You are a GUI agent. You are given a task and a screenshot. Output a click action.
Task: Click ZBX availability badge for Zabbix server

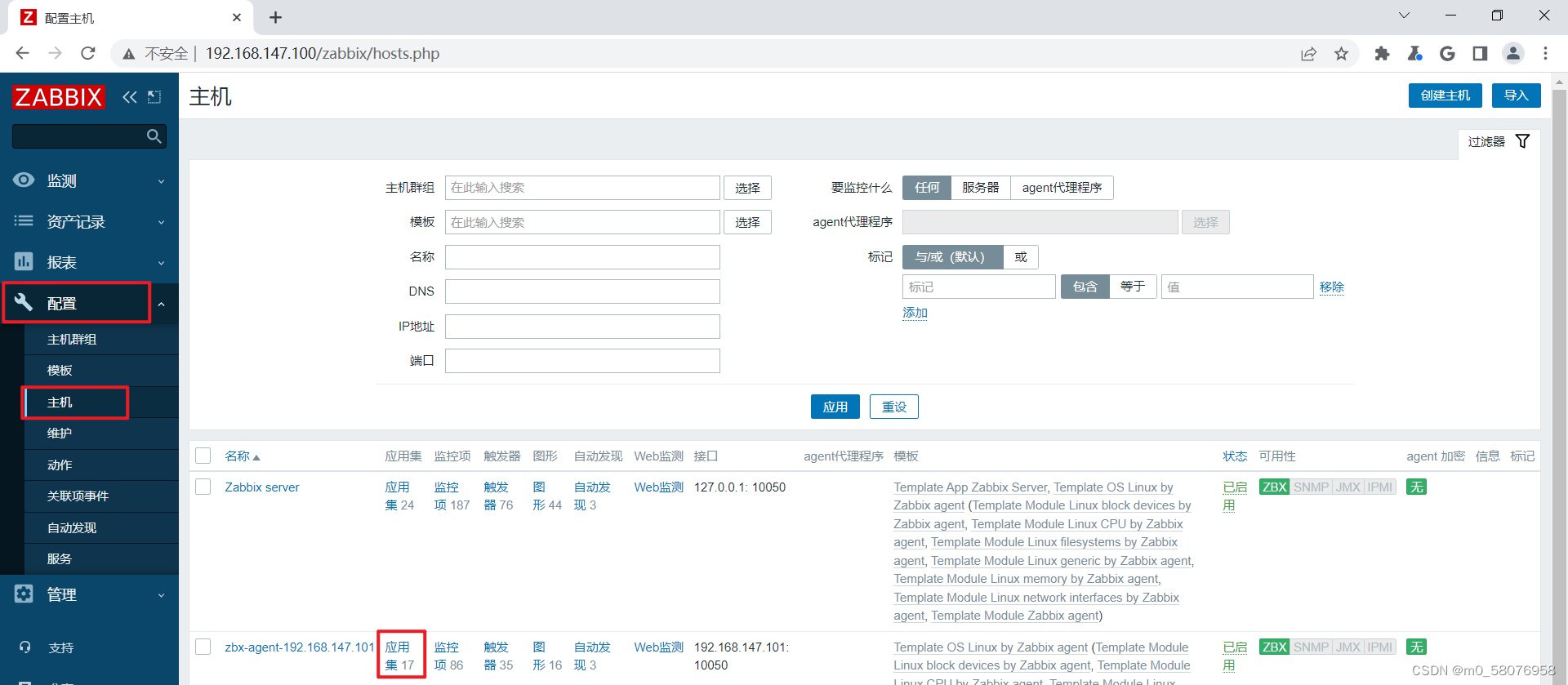pyautogui.click(x=1274, y=487)
